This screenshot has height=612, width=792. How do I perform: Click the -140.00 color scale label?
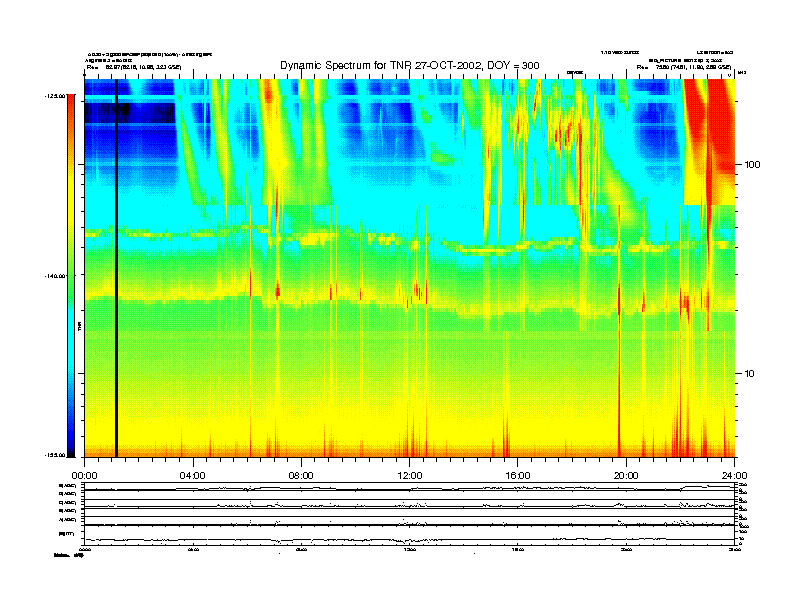click(x=55, y=276)
